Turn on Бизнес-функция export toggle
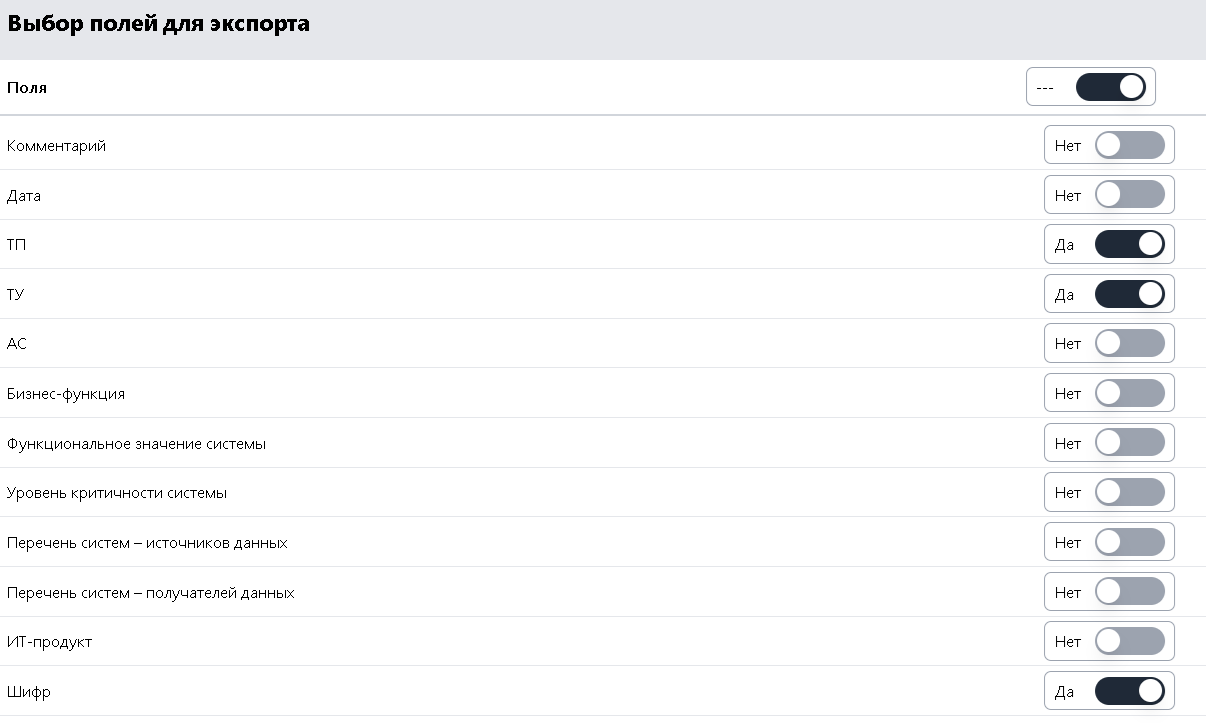 tap(1130, 393)
